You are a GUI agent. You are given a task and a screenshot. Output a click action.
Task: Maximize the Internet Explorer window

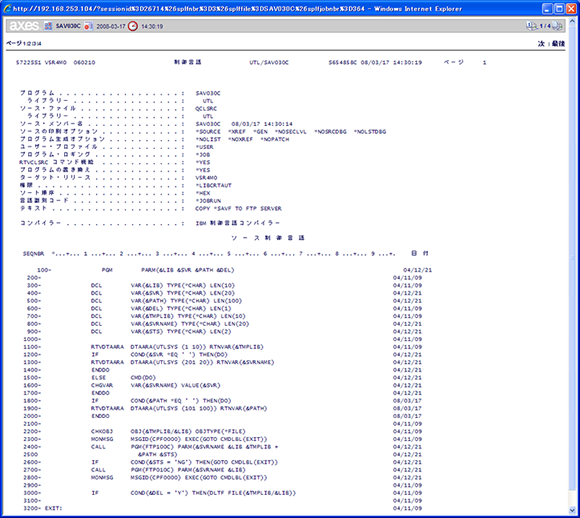click(560, 9)
